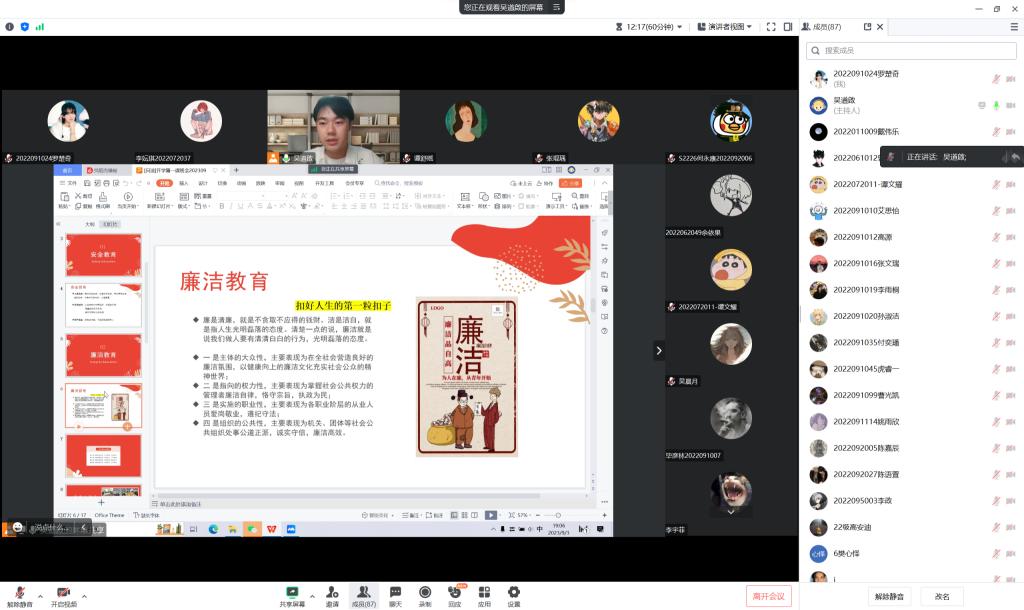
Task: Select member 2022091010艾思怡 in list
Action: 866,210
